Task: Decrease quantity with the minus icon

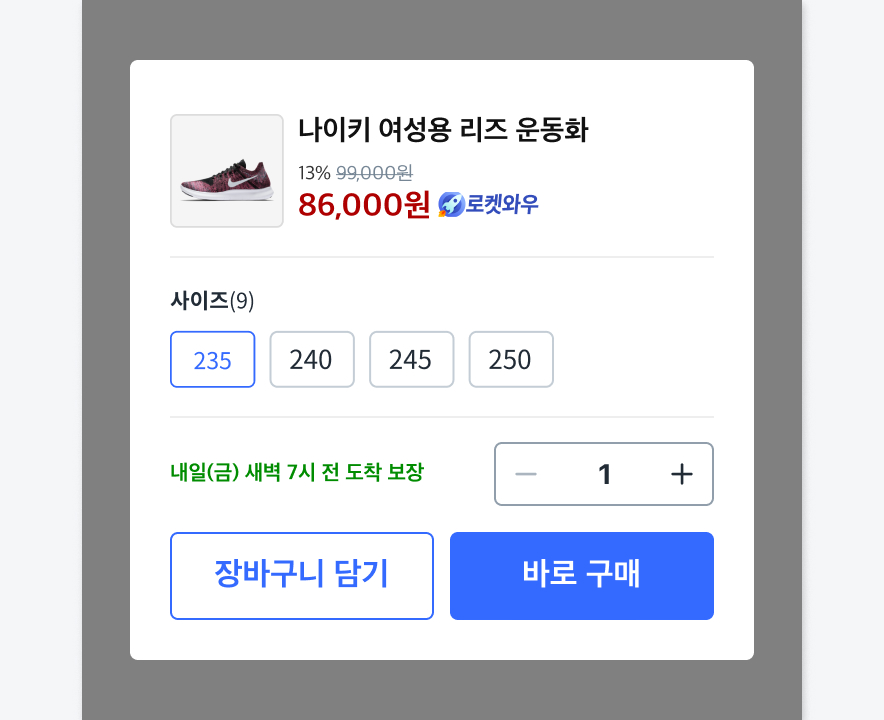Action: pyautogui.click(x=526, y=474)
